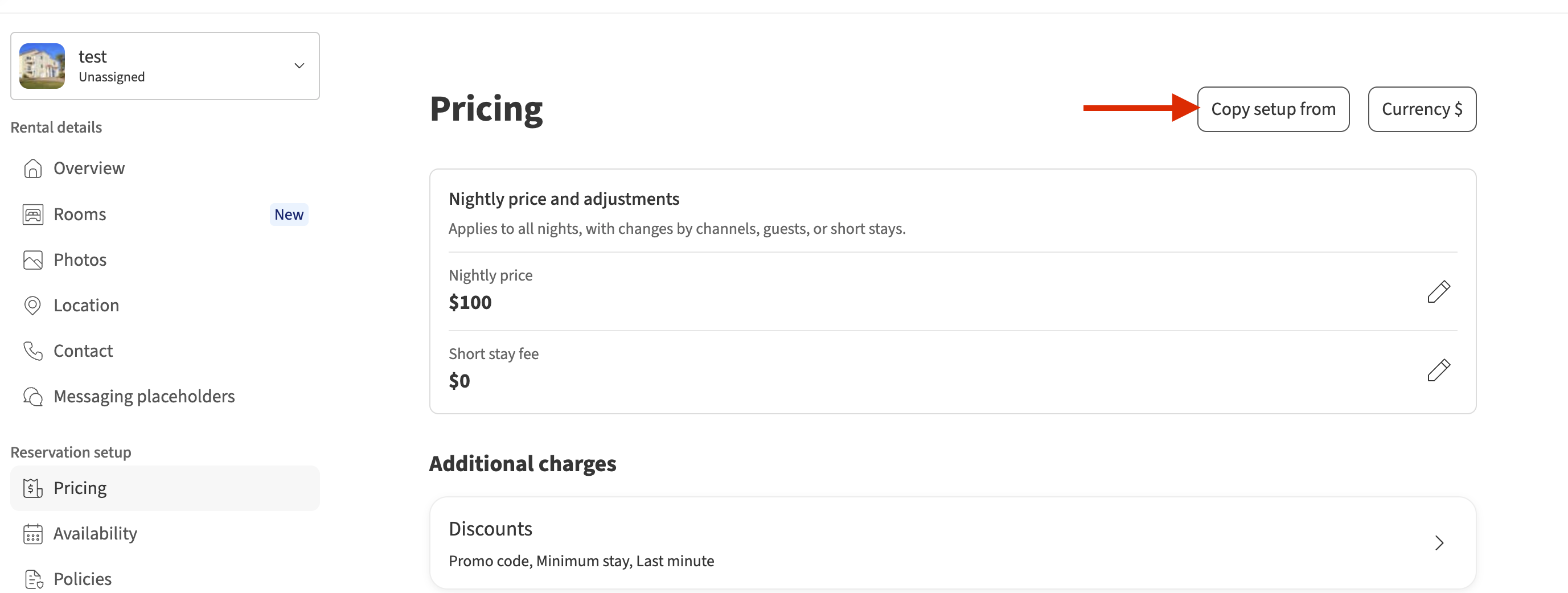The image size is (1568, 593).
Task: Click the Policies document icon
Action: coord(33,579)
